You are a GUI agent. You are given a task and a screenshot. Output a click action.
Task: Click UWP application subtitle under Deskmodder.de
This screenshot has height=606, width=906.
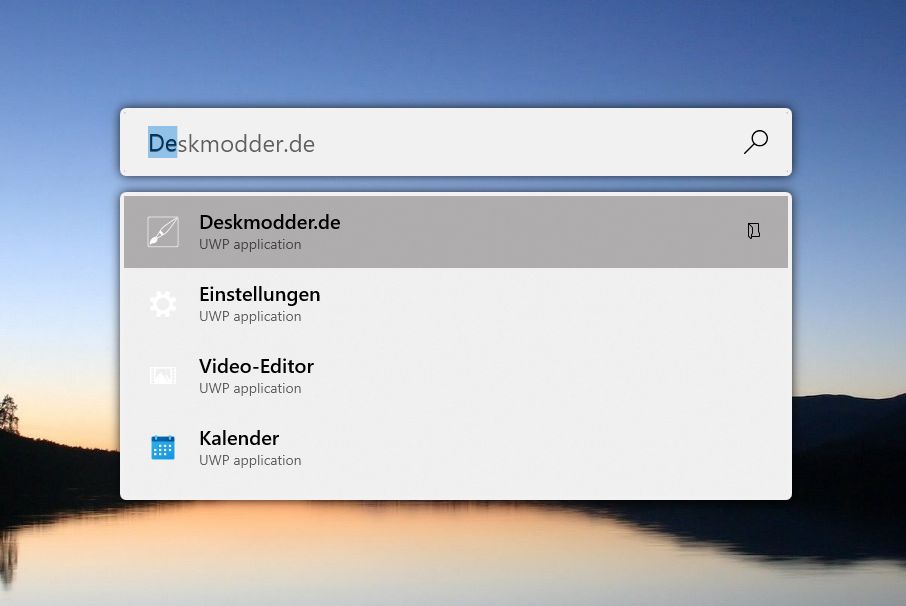pyautogui.click(x=250, y=245)
